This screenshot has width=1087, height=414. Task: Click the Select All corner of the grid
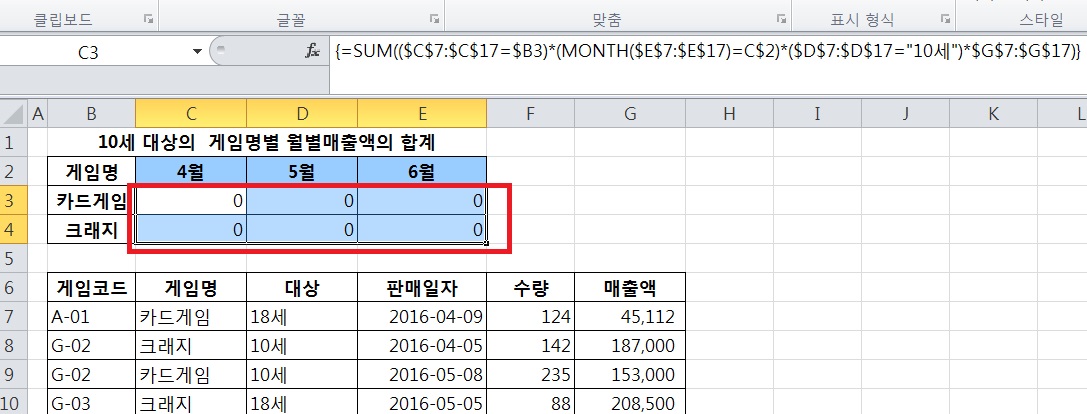point(14,115)
